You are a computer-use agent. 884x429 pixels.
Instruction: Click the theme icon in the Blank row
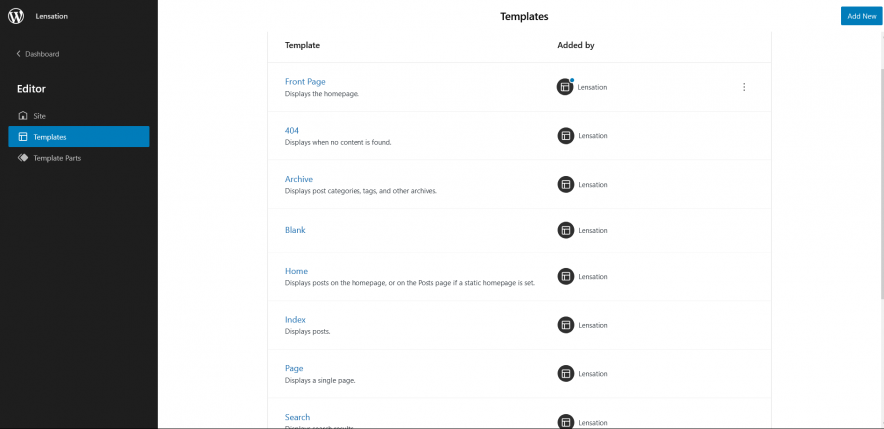click(565, 231)
